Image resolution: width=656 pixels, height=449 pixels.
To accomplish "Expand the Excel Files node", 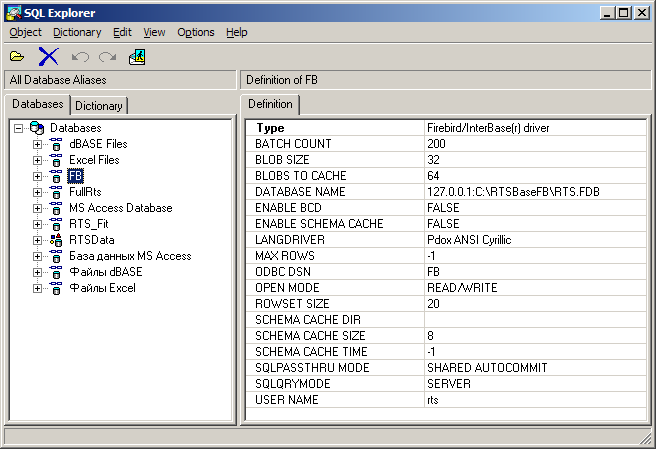I will 37,160.
